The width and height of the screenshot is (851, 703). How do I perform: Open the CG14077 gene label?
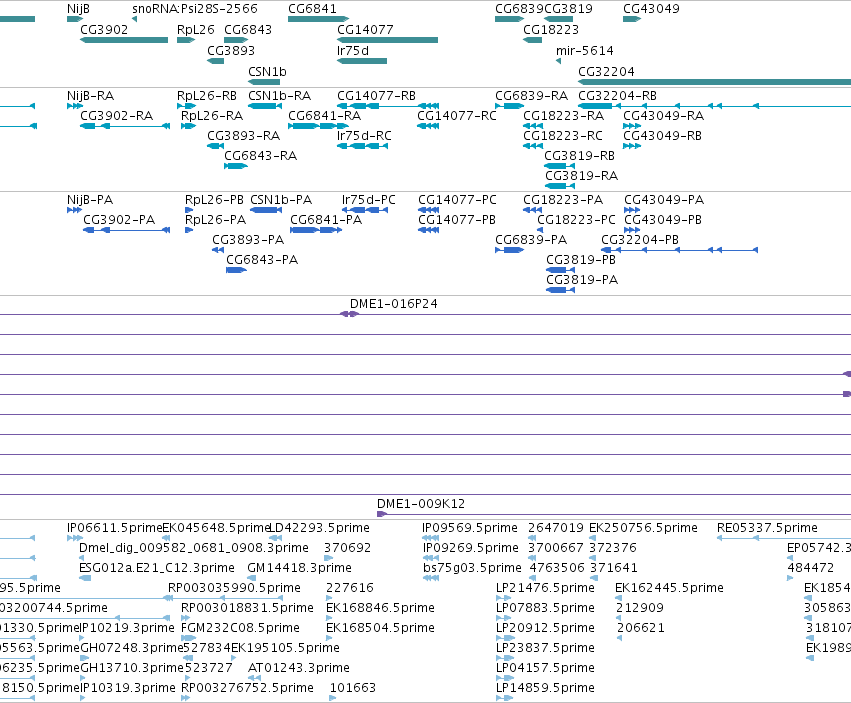[365, 29]
